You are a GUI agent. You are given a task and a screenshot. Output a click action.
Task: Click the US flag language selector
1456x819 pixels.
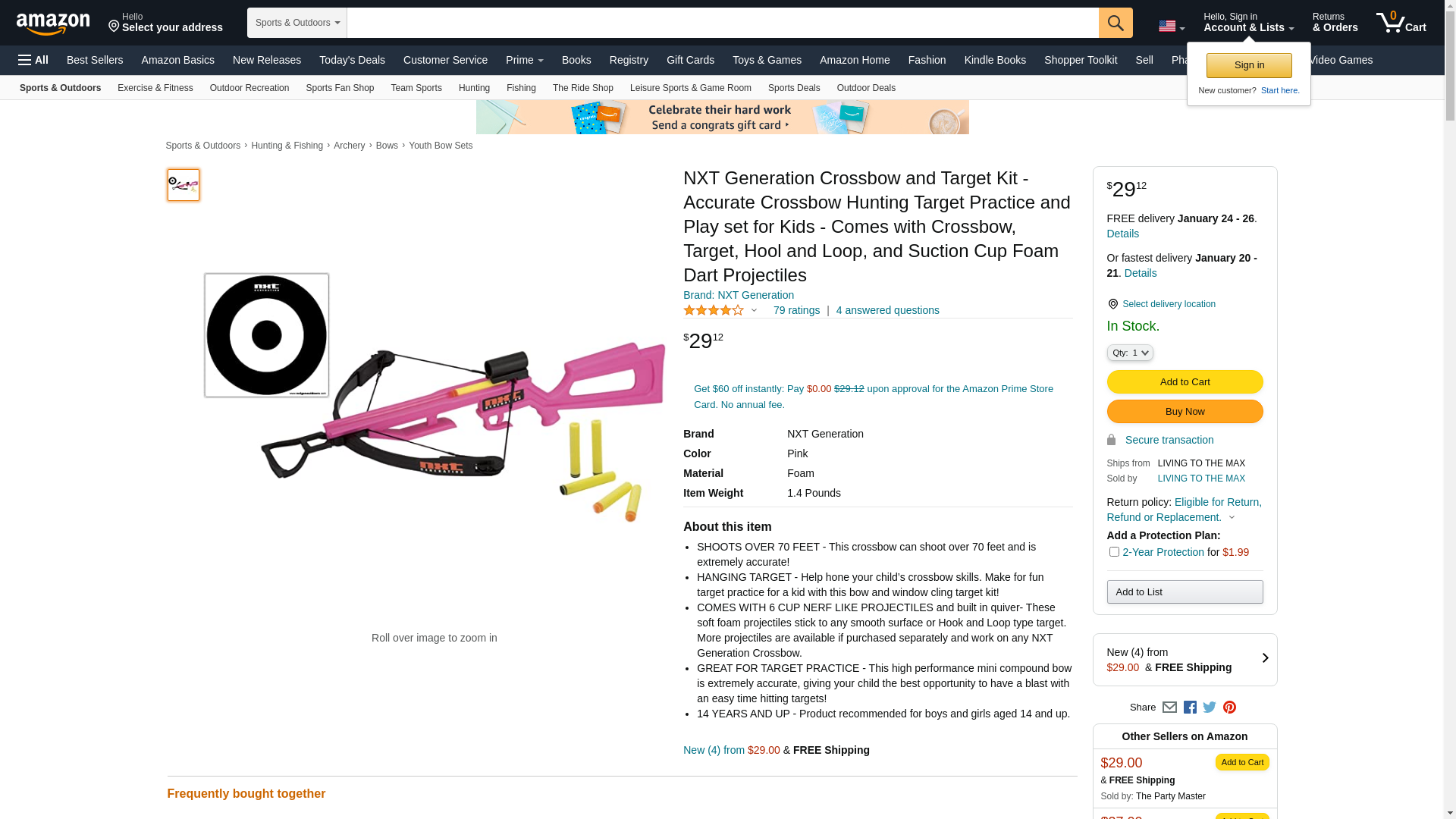pyautogui.click(x=1172, y=27)
